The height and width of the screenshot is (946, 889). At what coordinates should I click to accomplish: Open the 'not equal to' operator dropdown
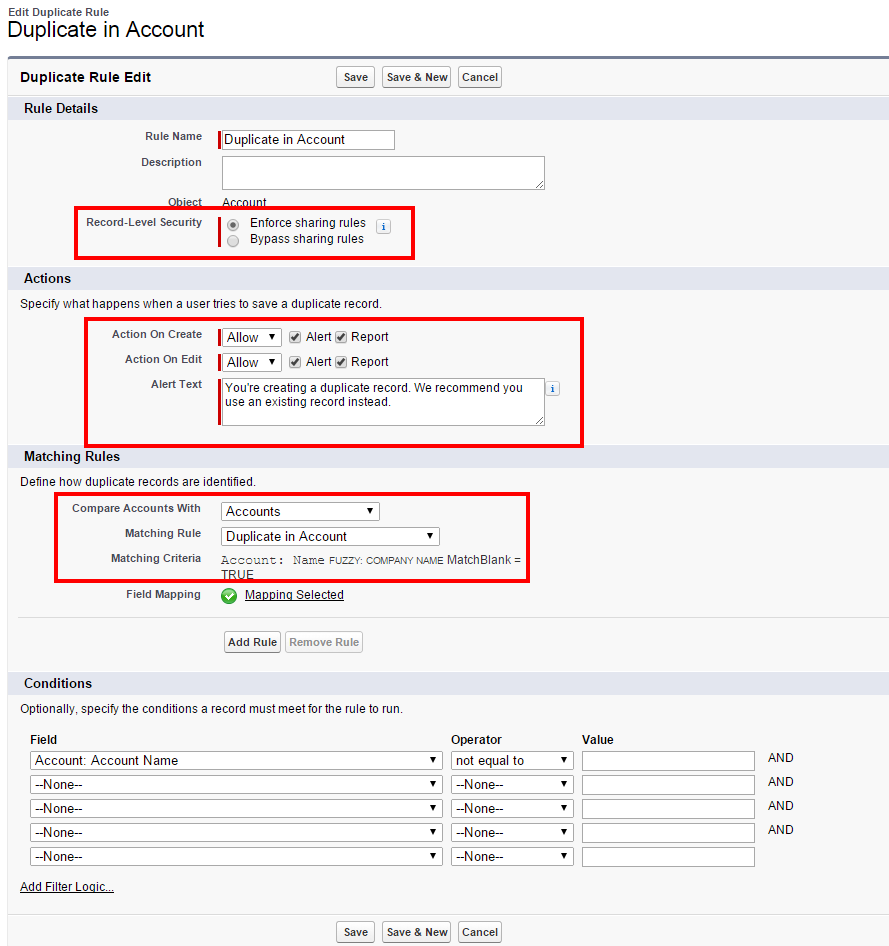pos(512,761)
